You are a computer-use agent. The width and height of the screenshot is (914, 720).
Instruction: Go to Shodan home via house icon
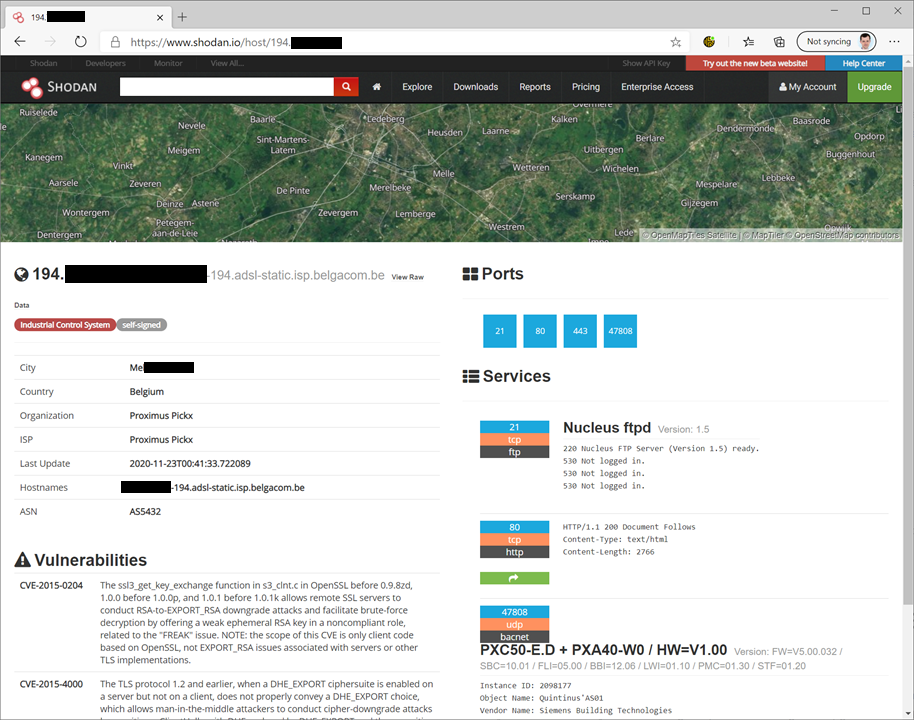377,87
